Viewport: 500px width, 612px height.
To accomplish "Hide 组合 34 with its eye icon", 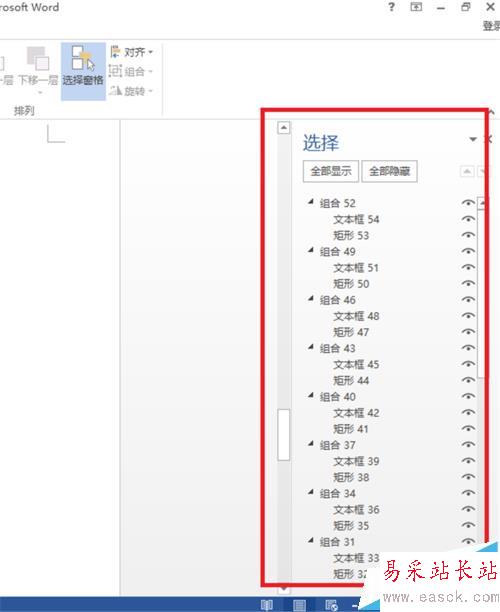I will 468,493.
